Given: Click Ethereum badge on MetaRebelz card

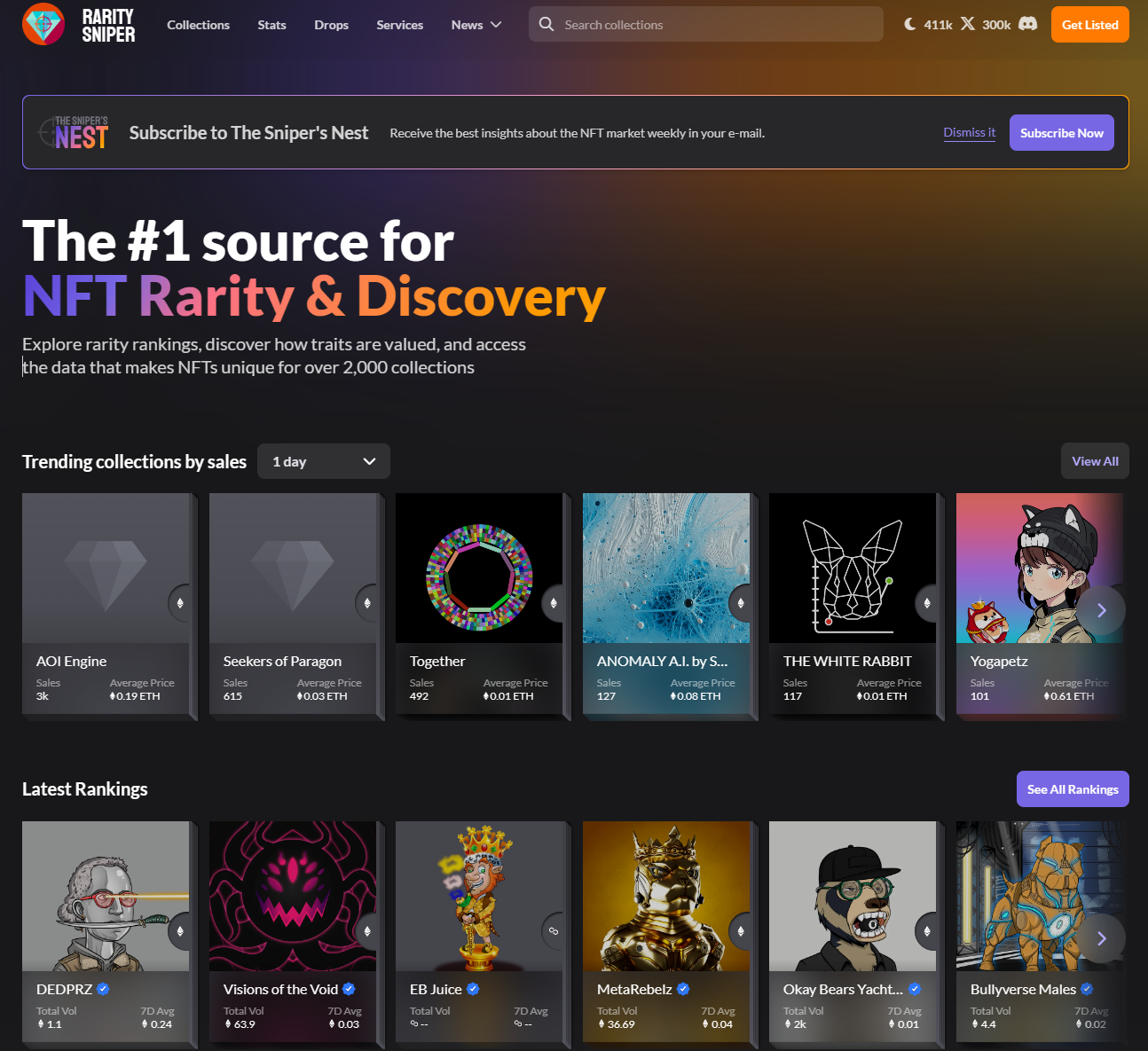Looking at the screenshot, I should pos(741,931).
